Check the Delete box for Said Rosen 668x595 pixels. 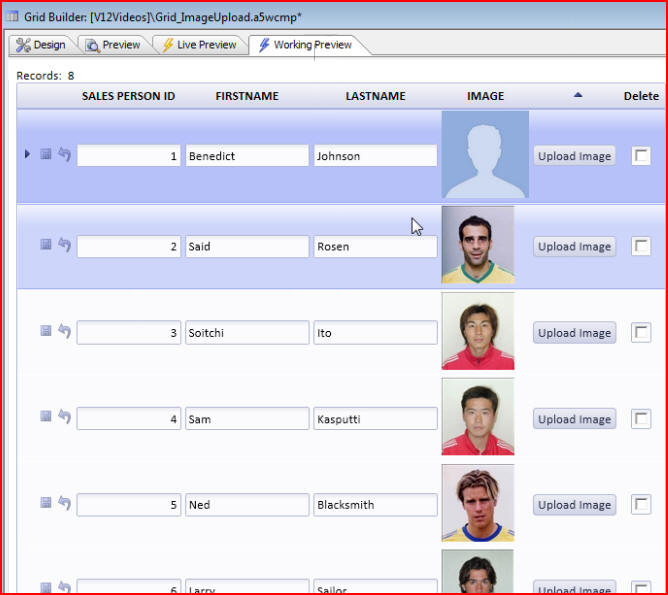pyautogui.click(x=641, y=246)
